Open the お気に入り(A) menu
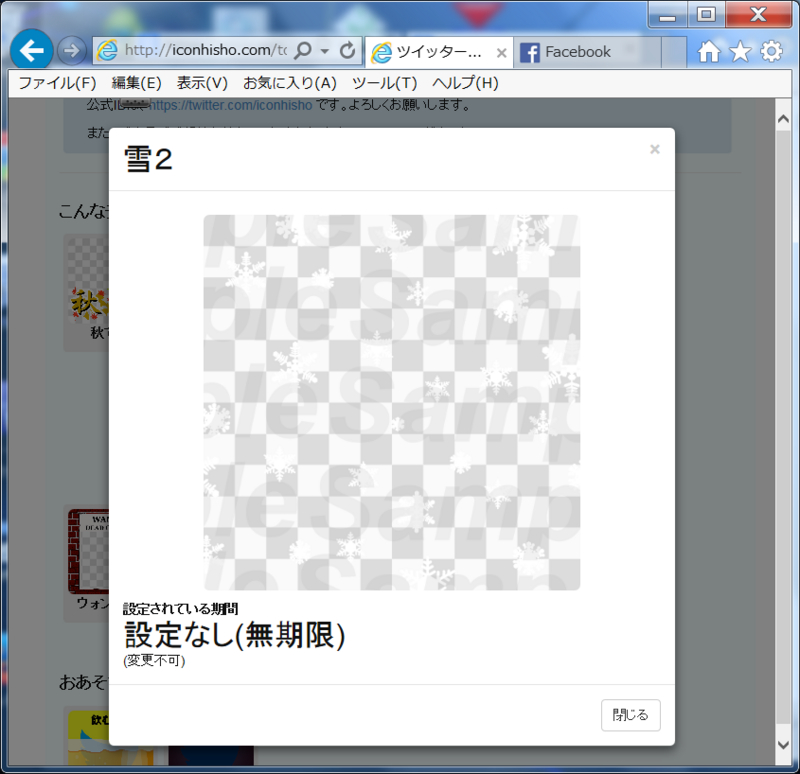Image resolution: width=800 pixels, height=774 pixels. [x=289, y=83]
